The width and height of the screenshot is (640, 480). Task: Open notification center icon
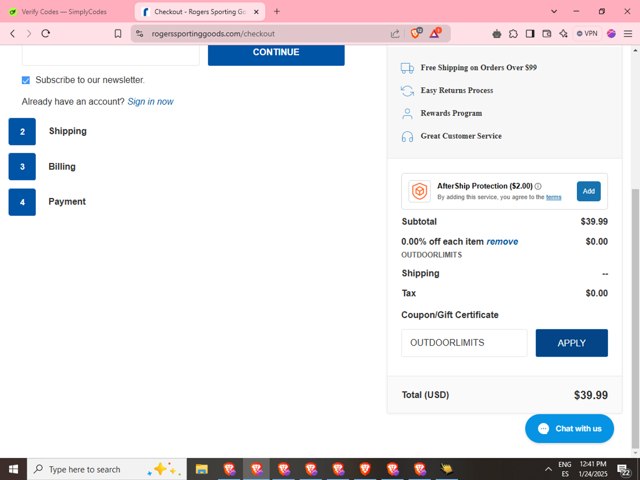pos(624,469)
